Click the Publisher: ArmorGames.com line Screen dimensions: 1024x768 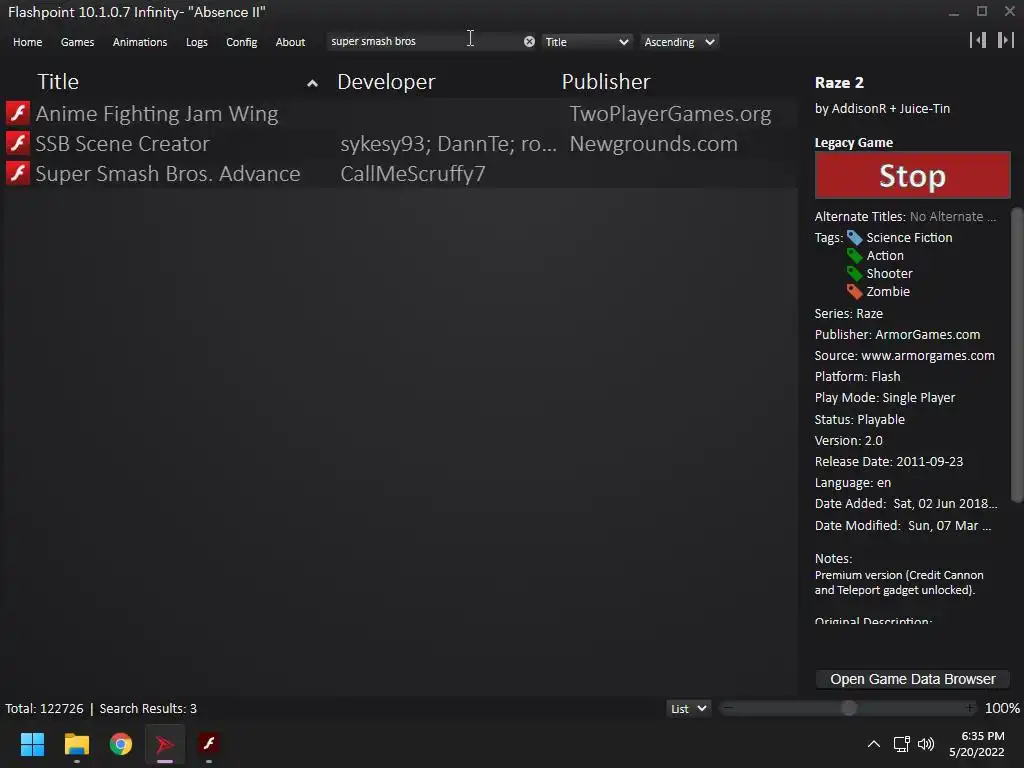897,334
